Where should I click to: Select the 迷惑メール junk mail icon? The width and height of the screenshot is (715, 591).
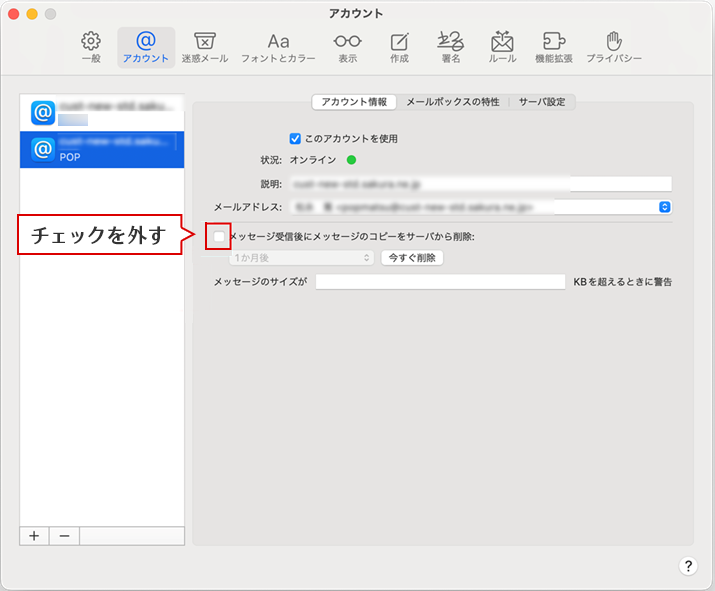204,46
